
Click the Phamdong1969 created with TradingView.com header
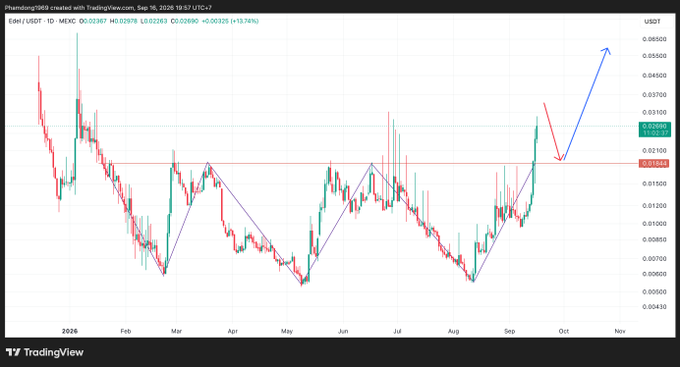[x=108, y=8]
